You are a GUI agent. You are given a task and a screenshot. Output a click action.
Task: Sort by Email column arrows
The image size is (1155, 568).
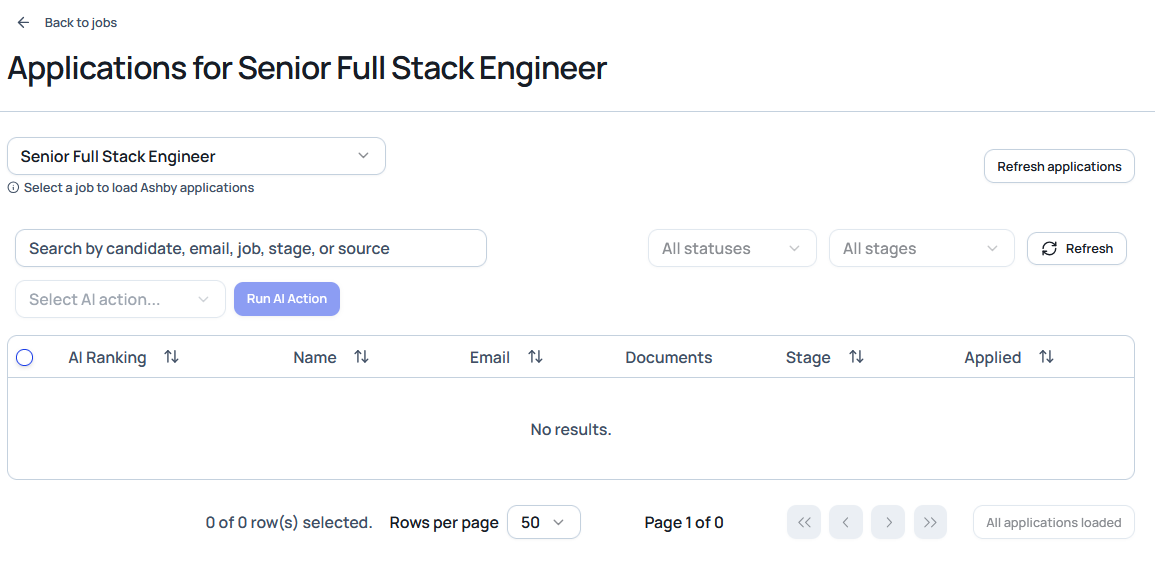coord(535,357)
